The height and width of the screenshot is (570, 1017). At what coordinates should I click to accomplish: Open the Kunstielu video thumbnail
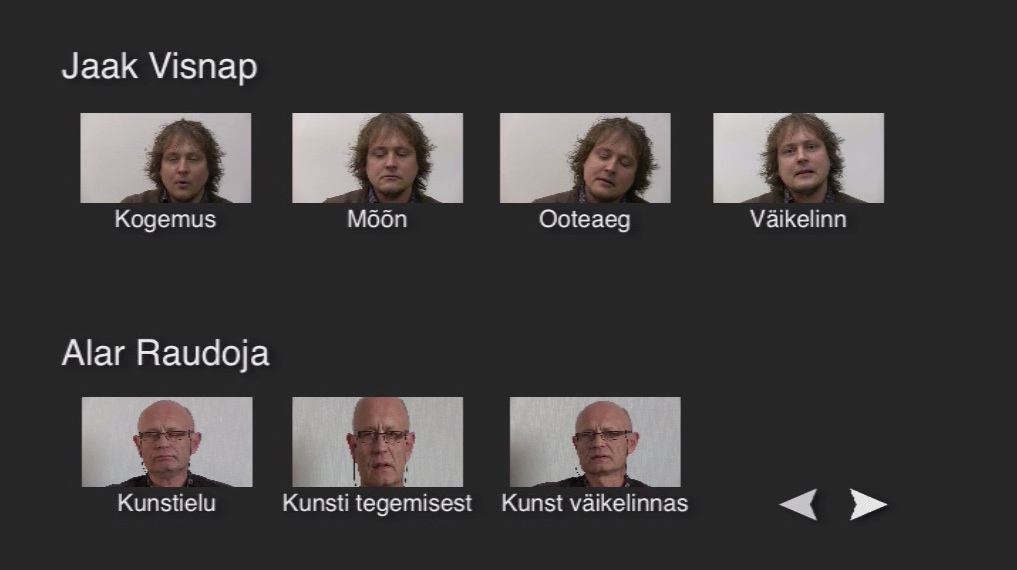click(x=167, y=442)
